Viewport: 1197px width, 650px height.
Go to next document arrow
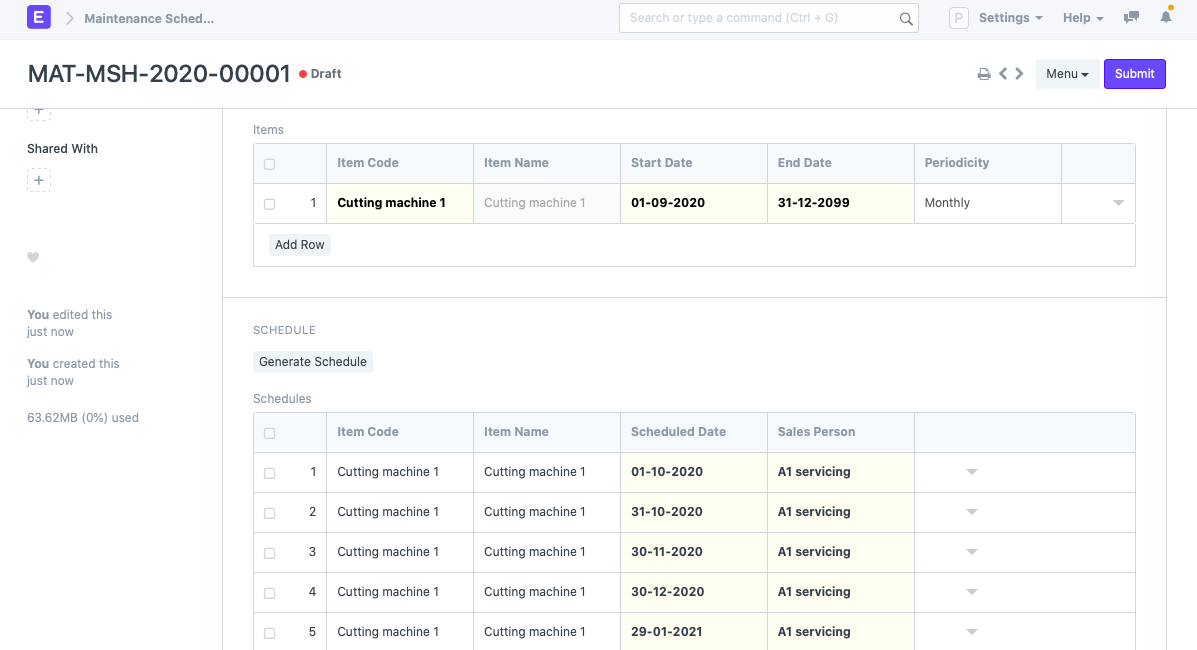[1019, 73]
